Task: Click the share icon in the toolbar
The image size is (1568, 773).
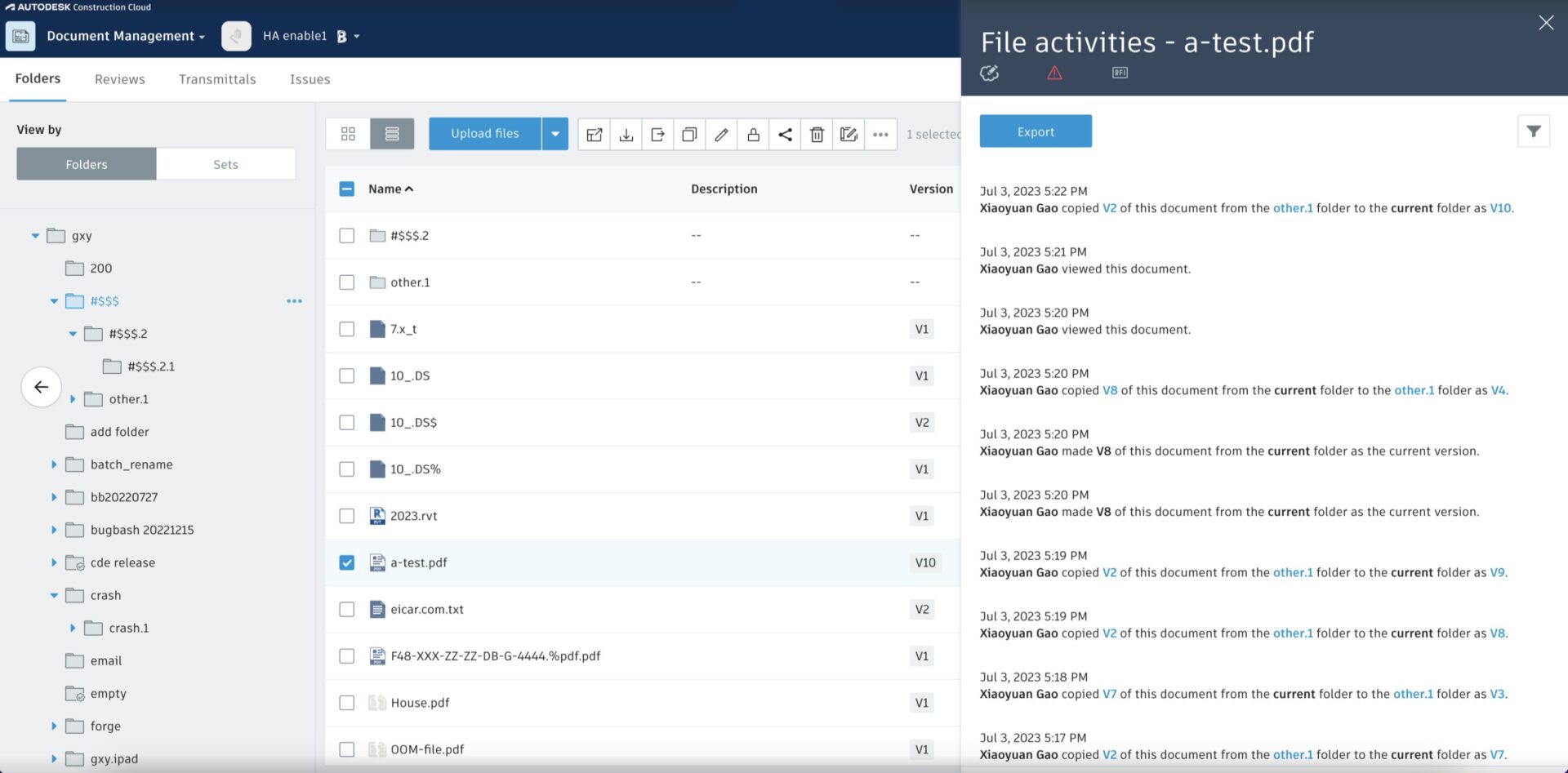Action: point(785,135)
